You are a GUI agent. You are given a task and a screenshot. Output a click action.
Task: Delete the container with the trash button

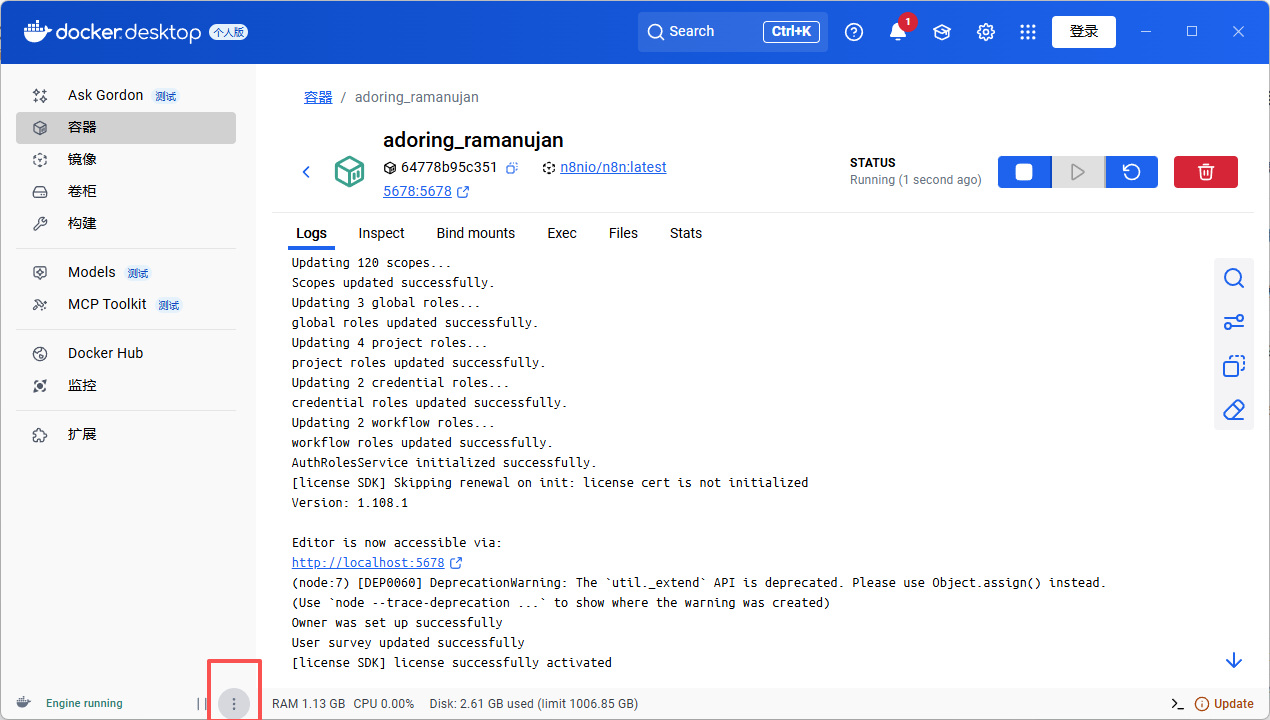pos(1206,172)
